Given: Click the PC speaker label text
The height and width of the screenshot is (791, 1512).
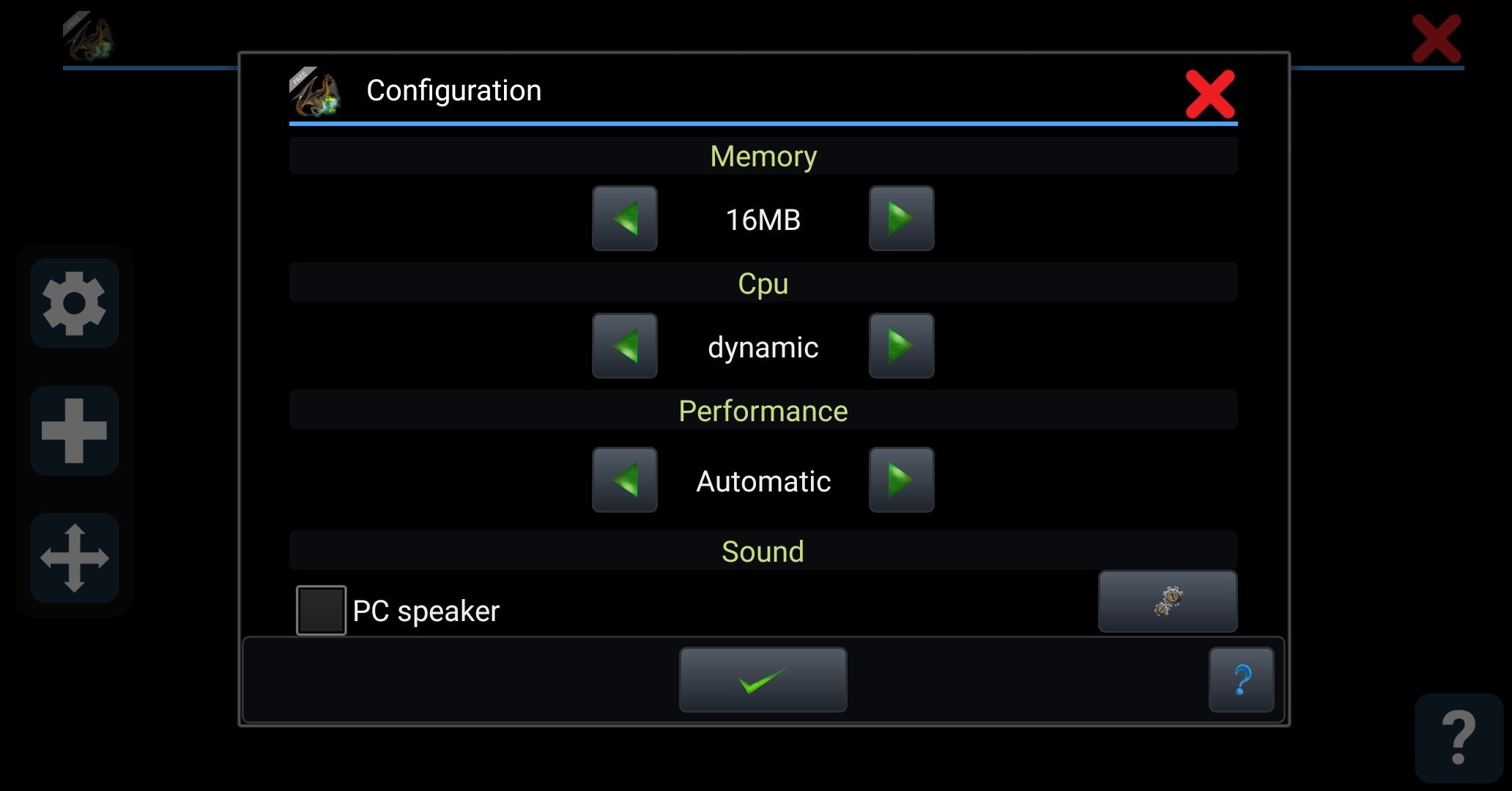Looking at the screenshot, I should tap(426, 612).
